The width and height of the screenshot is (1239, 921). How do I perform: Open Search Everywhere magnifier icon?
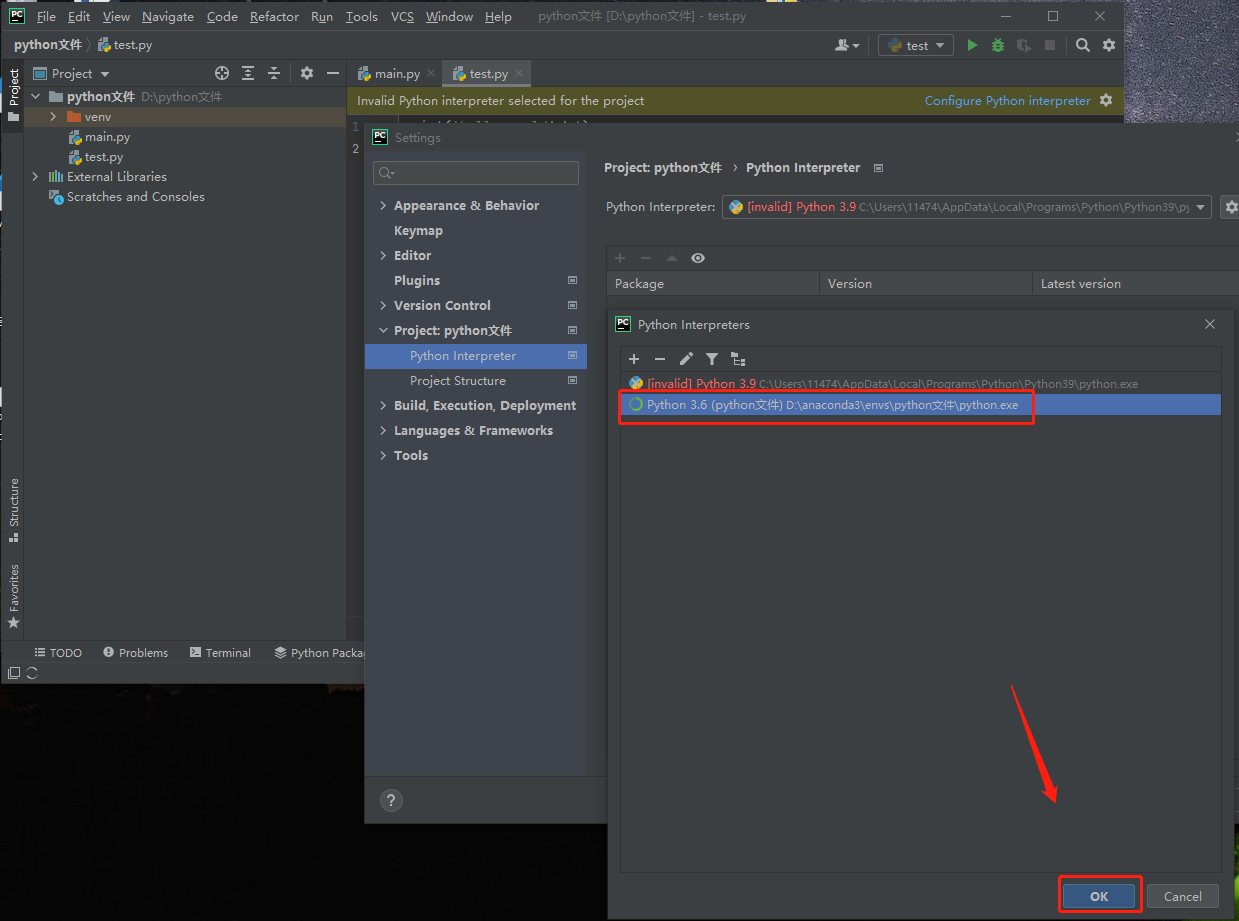(x=1083, y=45)
